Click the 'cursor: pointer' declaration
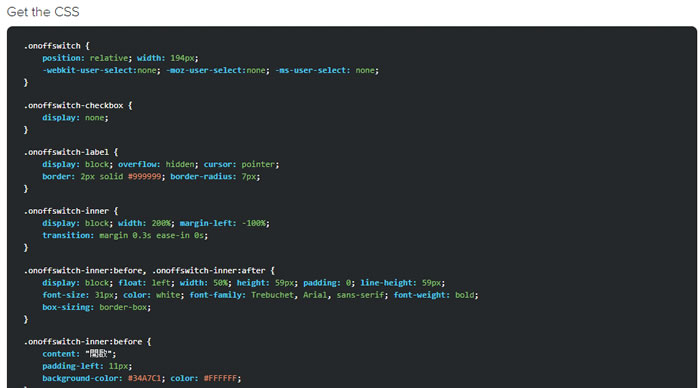This screenshot has height=388, width=700. (240, 164)
